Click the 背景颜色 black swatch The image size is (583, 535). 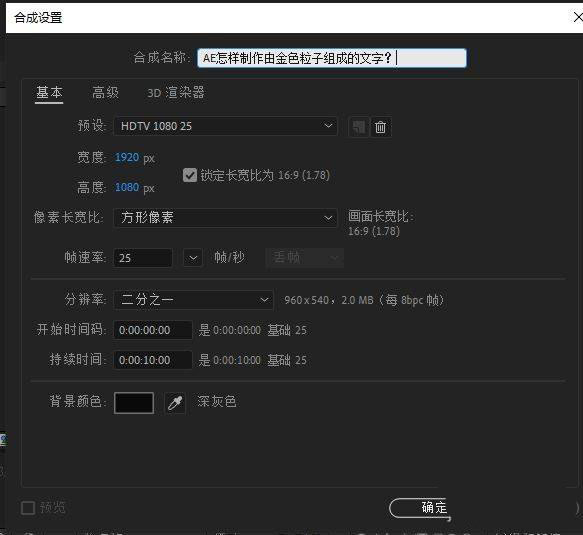coord(134,403)
